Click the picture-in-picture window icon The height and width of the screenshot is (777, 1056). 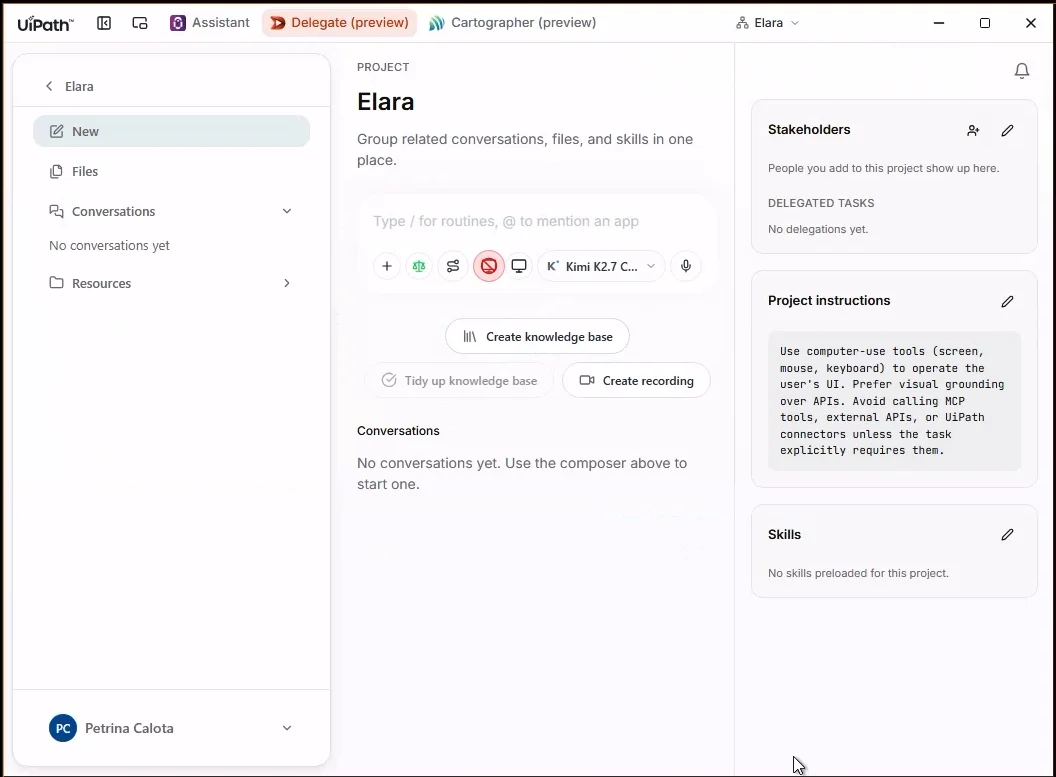139,23
